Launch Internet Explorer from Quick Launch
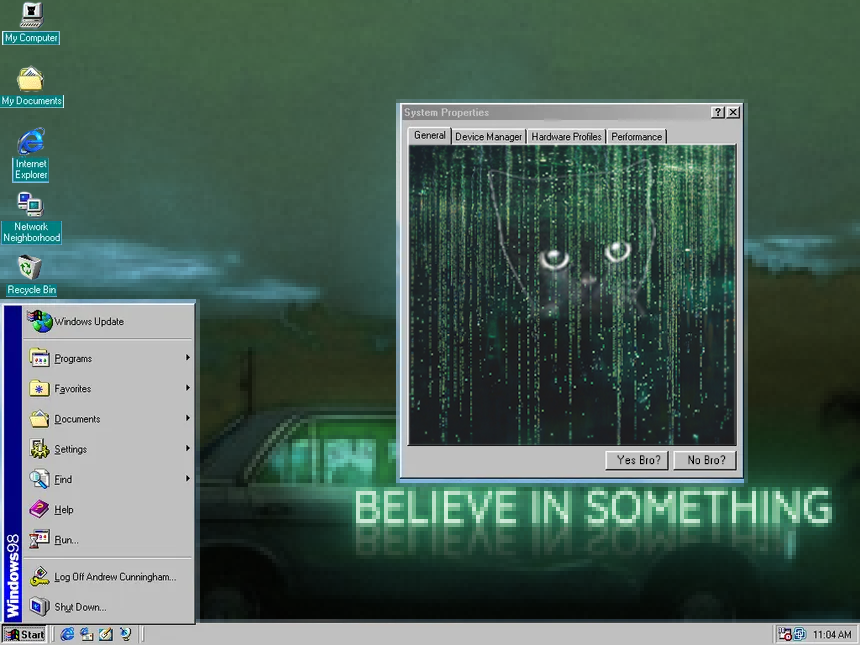This screenshot has height=645, width=860. tap(67, 635)
